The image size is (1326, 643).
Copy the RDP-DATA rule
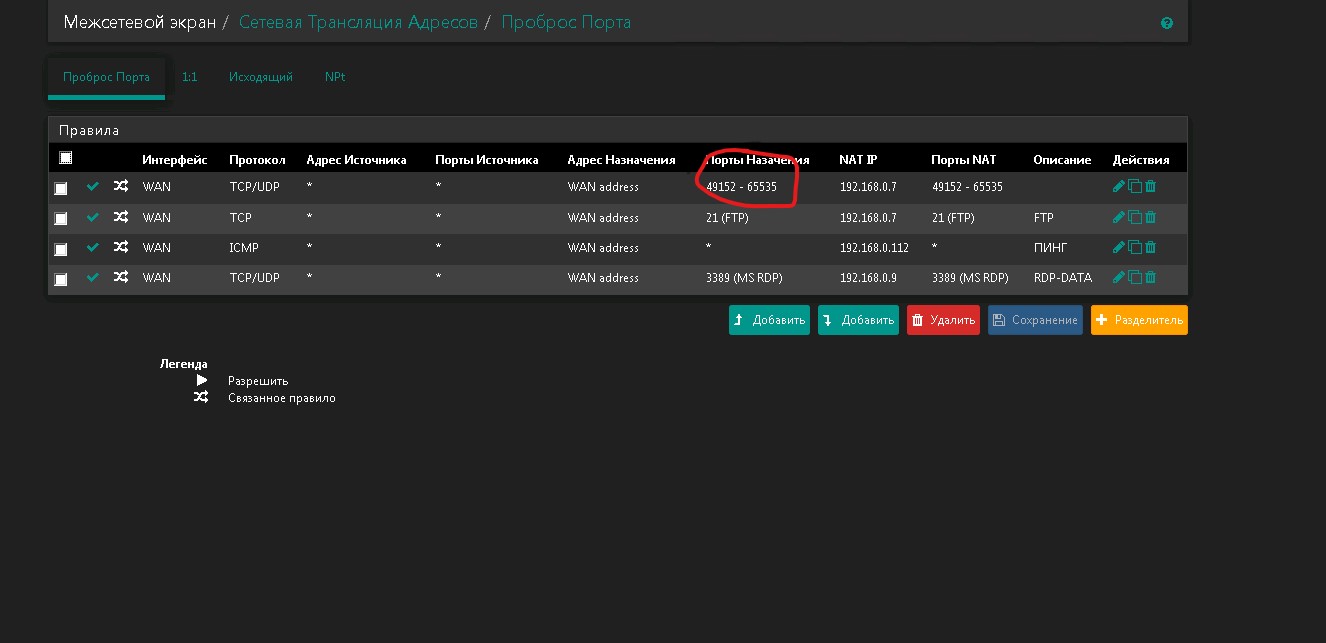pyautogui.click(x=1135, y=277)
